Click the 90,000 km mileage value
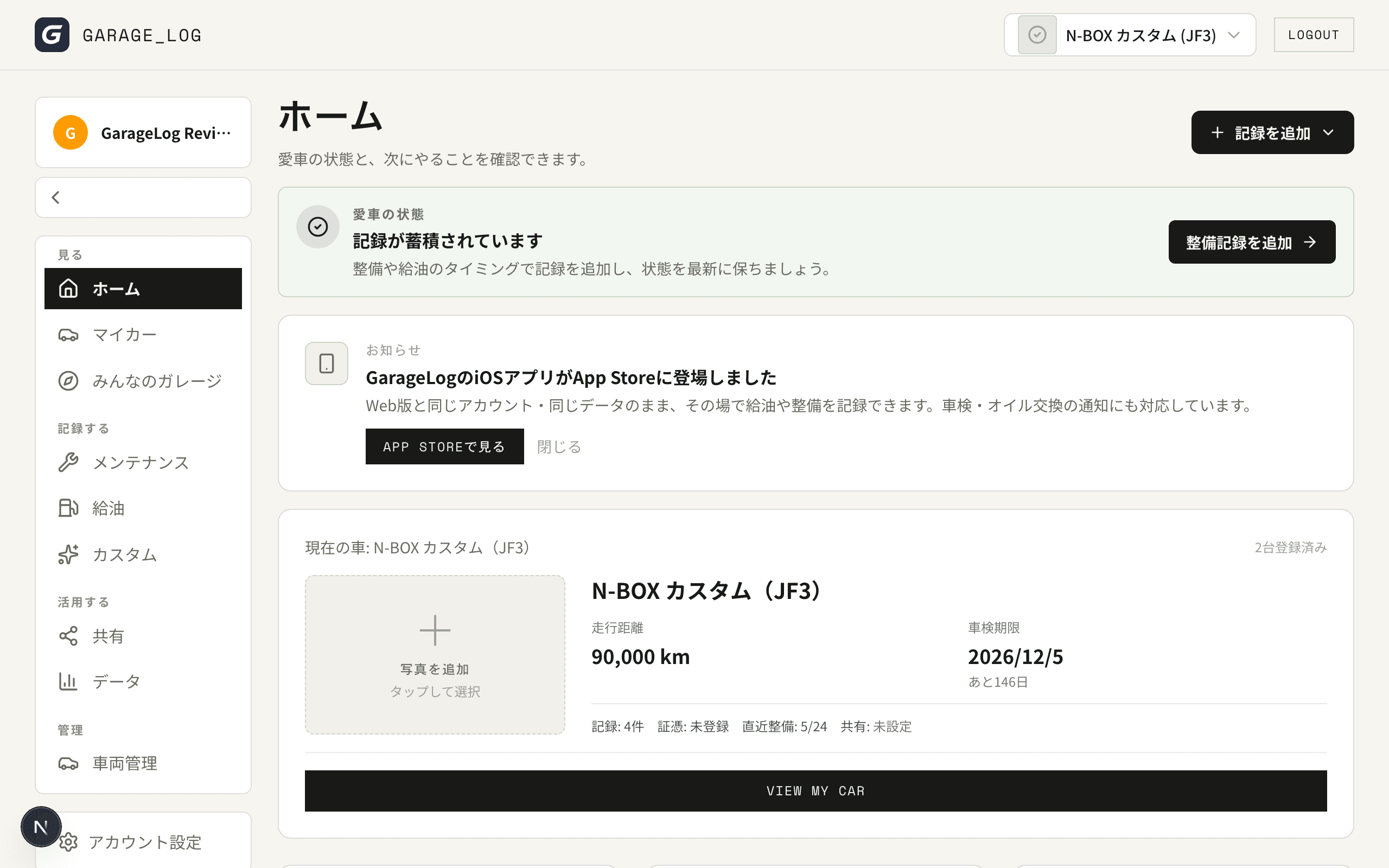The width and height of the screenshot is (1389, 868). point(641,657)
